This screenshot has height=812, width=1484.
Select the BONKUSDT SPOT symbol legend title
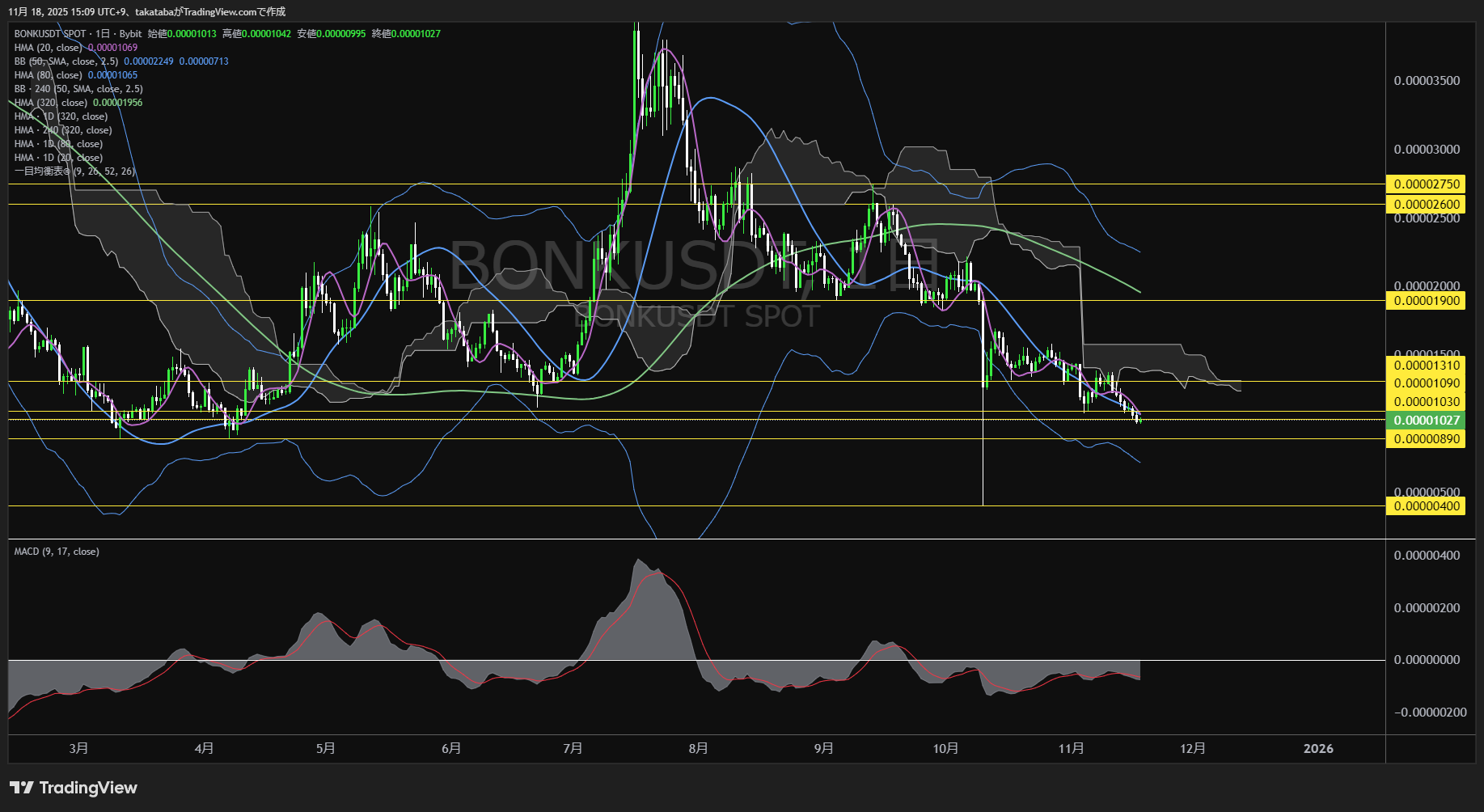click(x=49, y=34)
